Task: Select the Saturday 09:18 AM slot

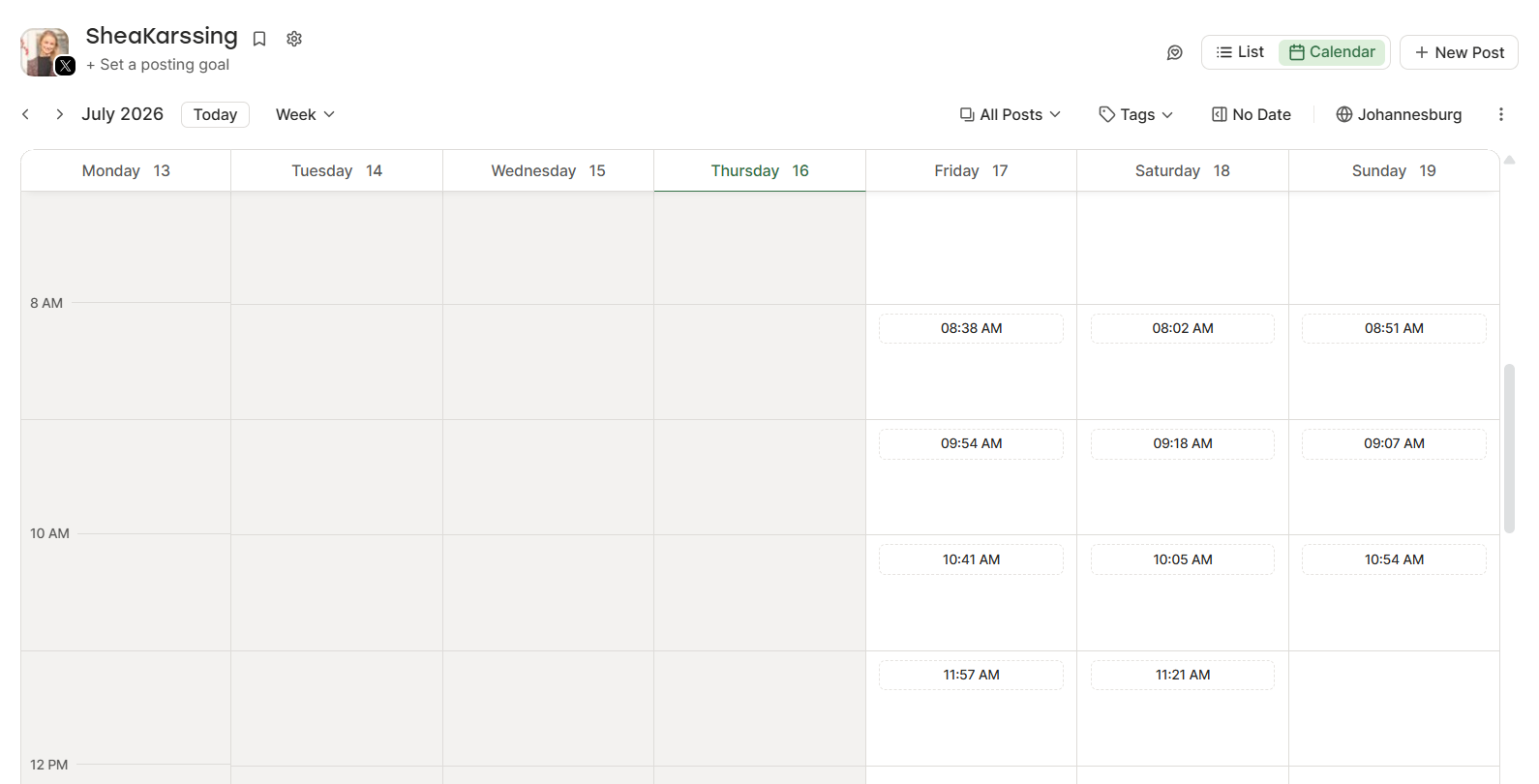Action: click(1183, 443)
